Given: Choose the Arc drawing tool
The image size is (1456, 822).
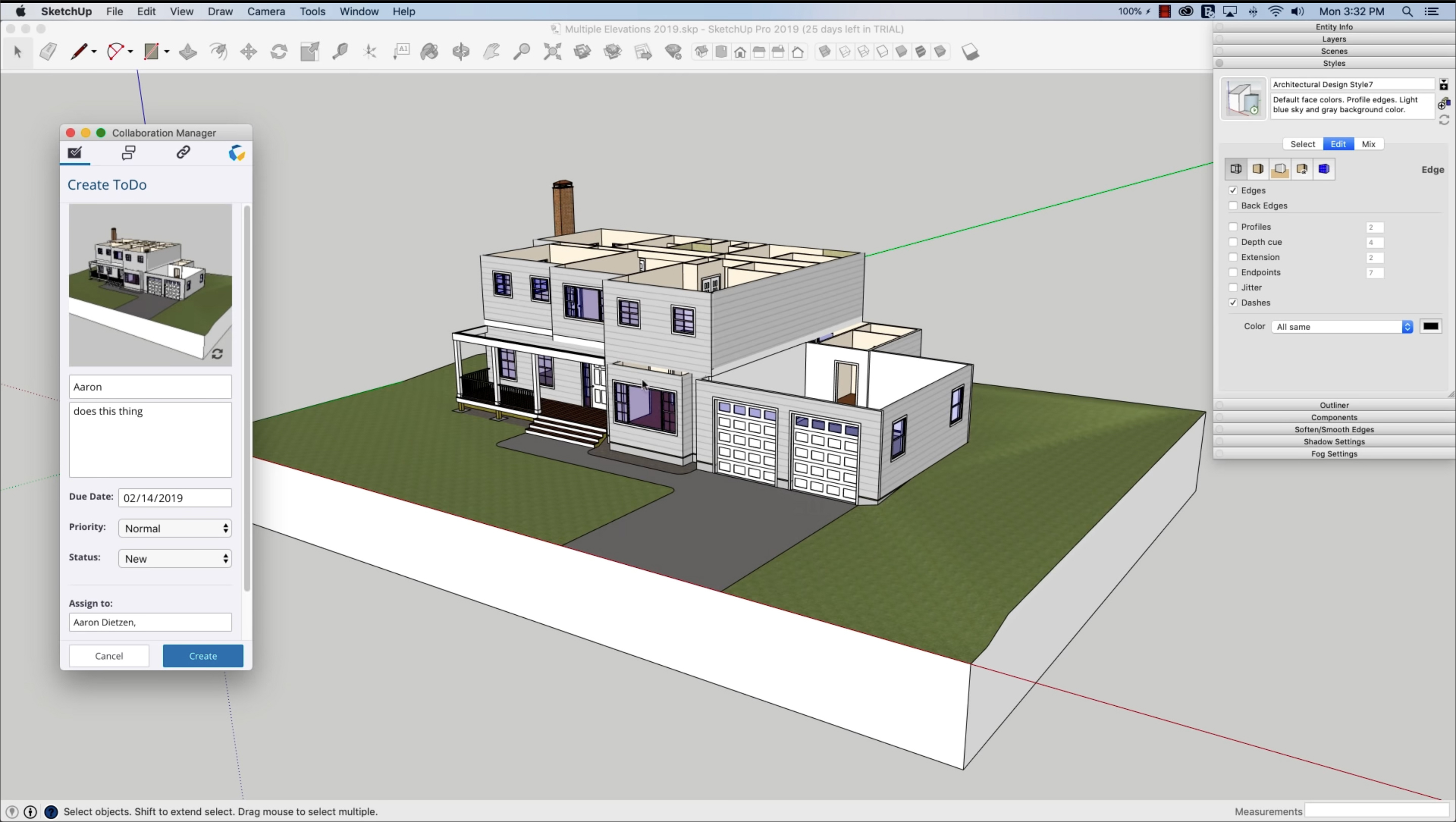Looking at the screenshot, I should tap(115, 52).
